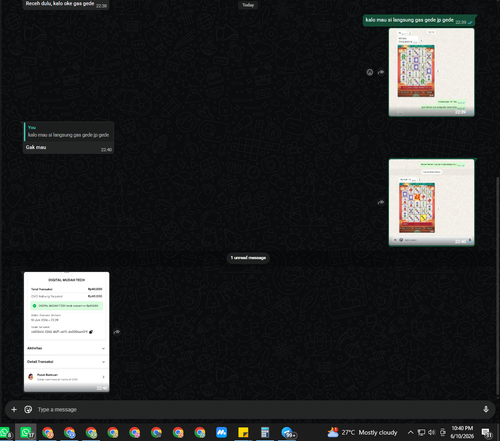Open the notification center icon
This screenshot has width=500, height=441.
pyautogui.click(x=487, y=433)
